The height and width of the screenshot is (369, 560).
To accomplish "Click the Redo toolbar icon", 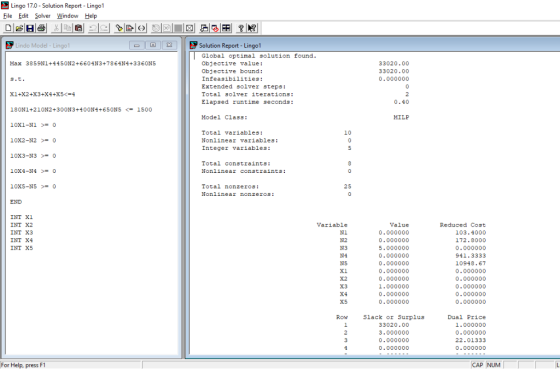I will coord(104,28).
